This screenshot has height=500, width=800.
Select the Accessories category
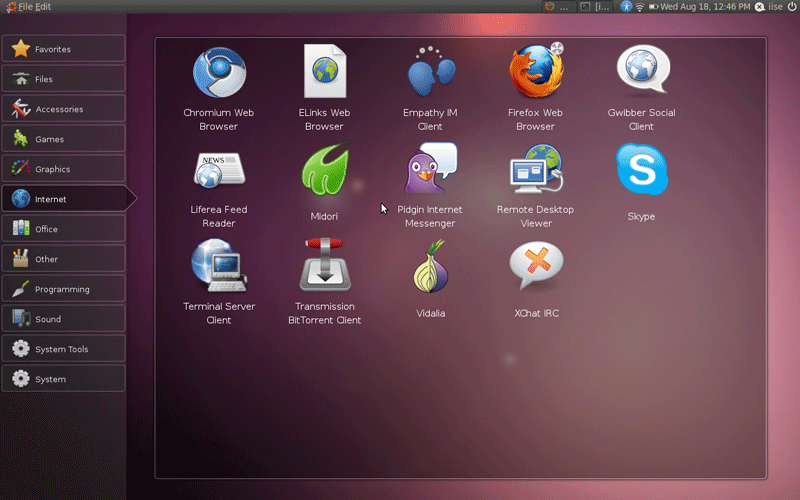(63, 109)
